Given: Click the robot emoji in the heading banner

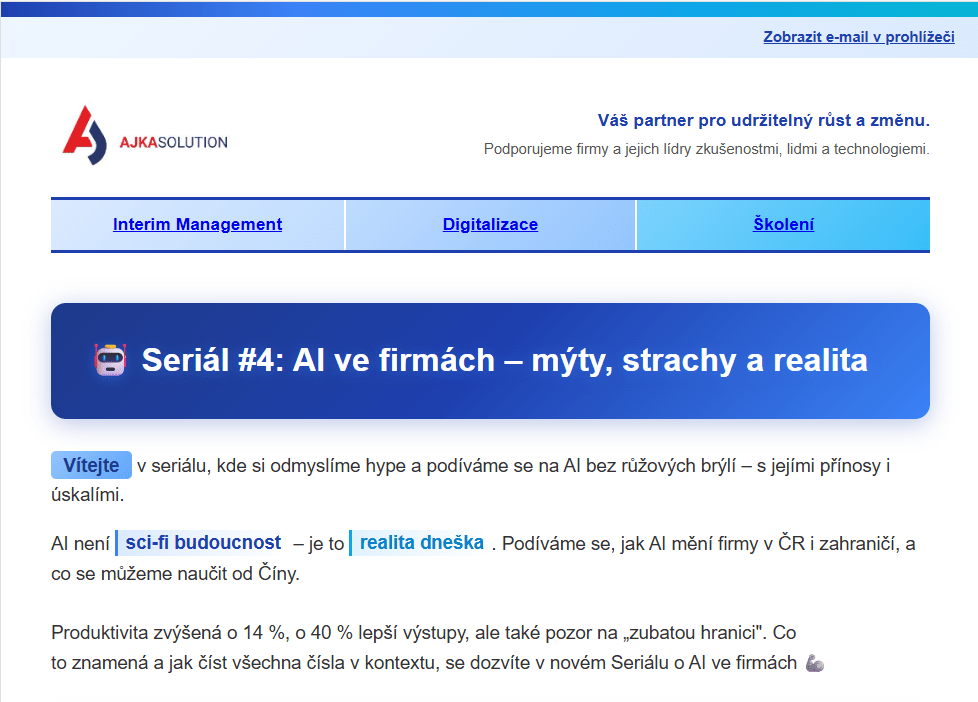Looking at the screenshot, I should (x=110, y=360).
